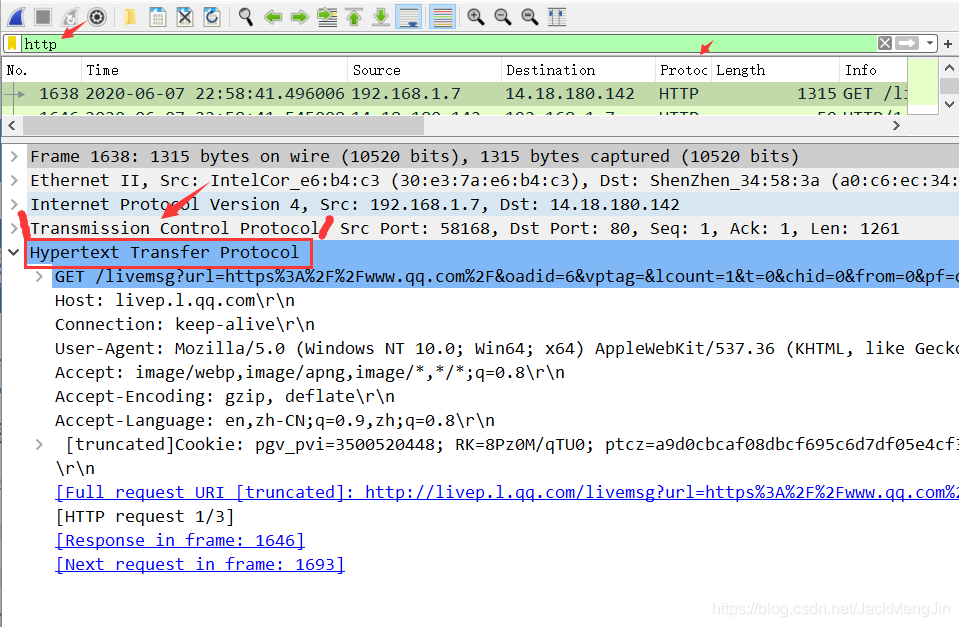959x627 pixels.
Task: Reset text to normal size
Action: click(x=530, y=17)
